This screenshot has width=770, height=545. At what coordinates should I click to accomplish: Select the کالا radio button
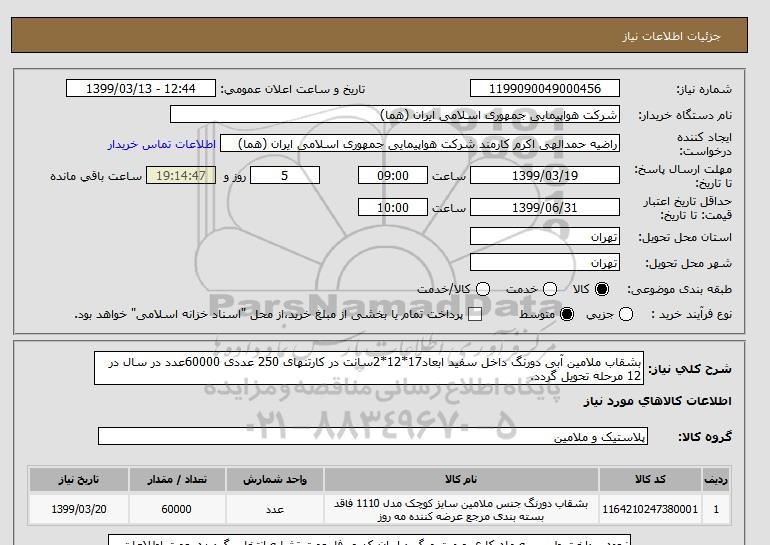click(x=602, y=289)
